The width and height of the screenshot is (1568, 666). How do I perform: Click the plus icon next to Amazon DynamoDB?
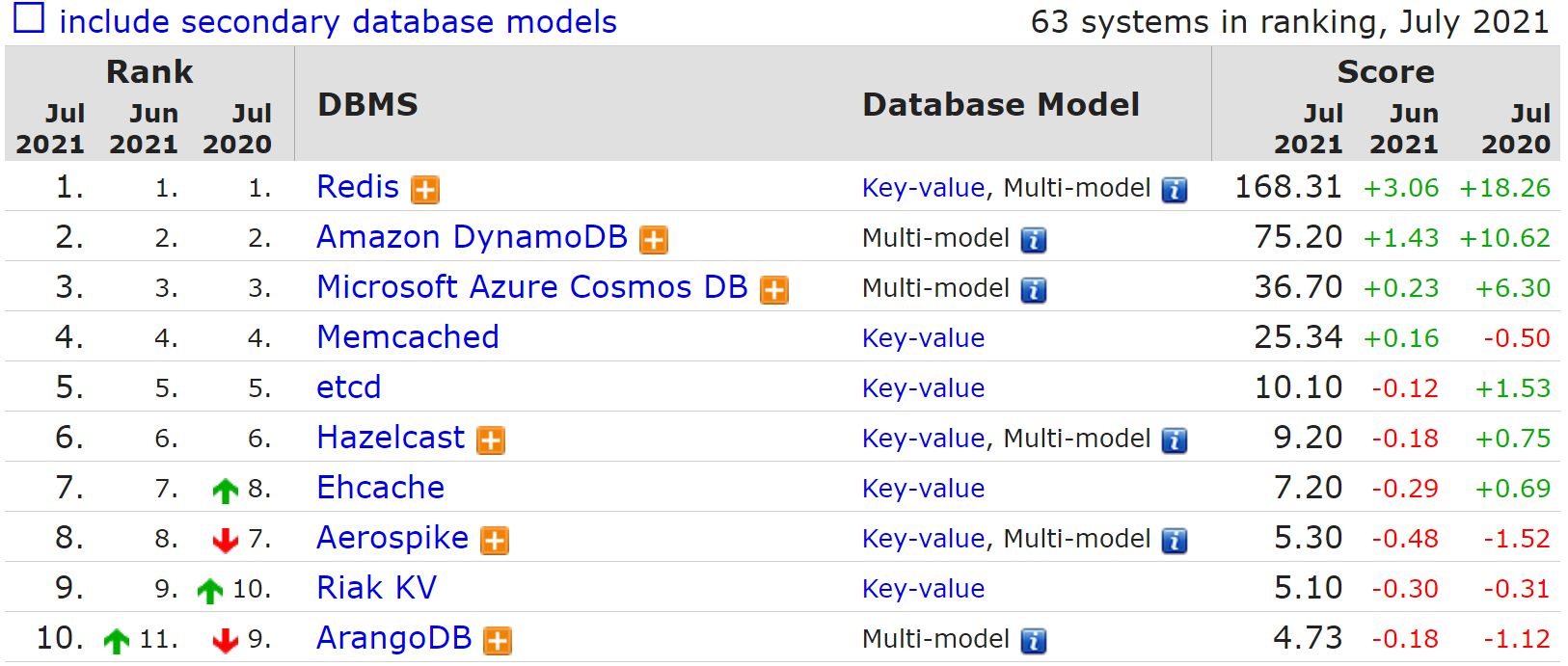[654, 240]
